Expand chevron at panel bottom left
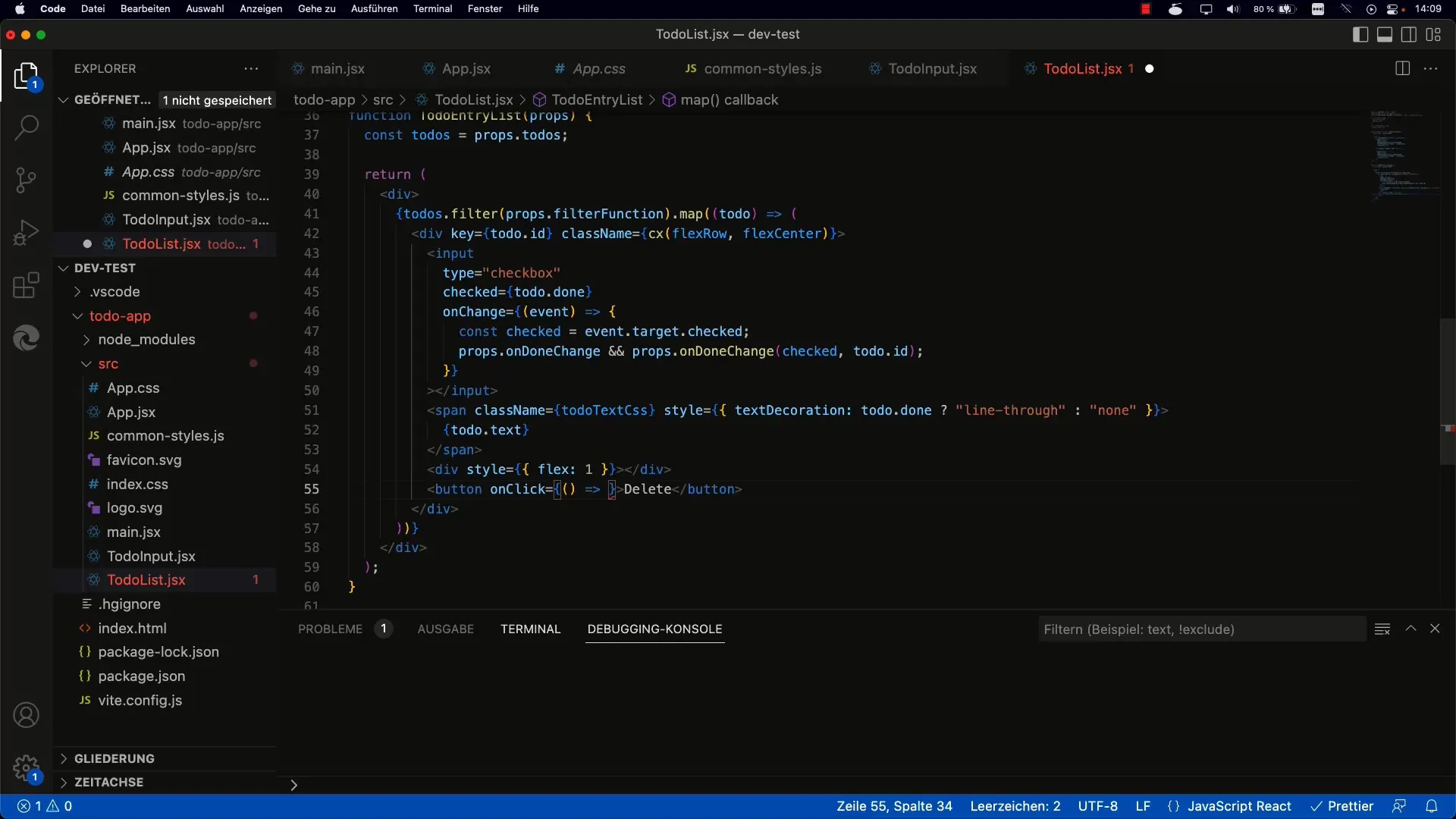This screenshot has height=819, width=1456. (x=294, y=786)
